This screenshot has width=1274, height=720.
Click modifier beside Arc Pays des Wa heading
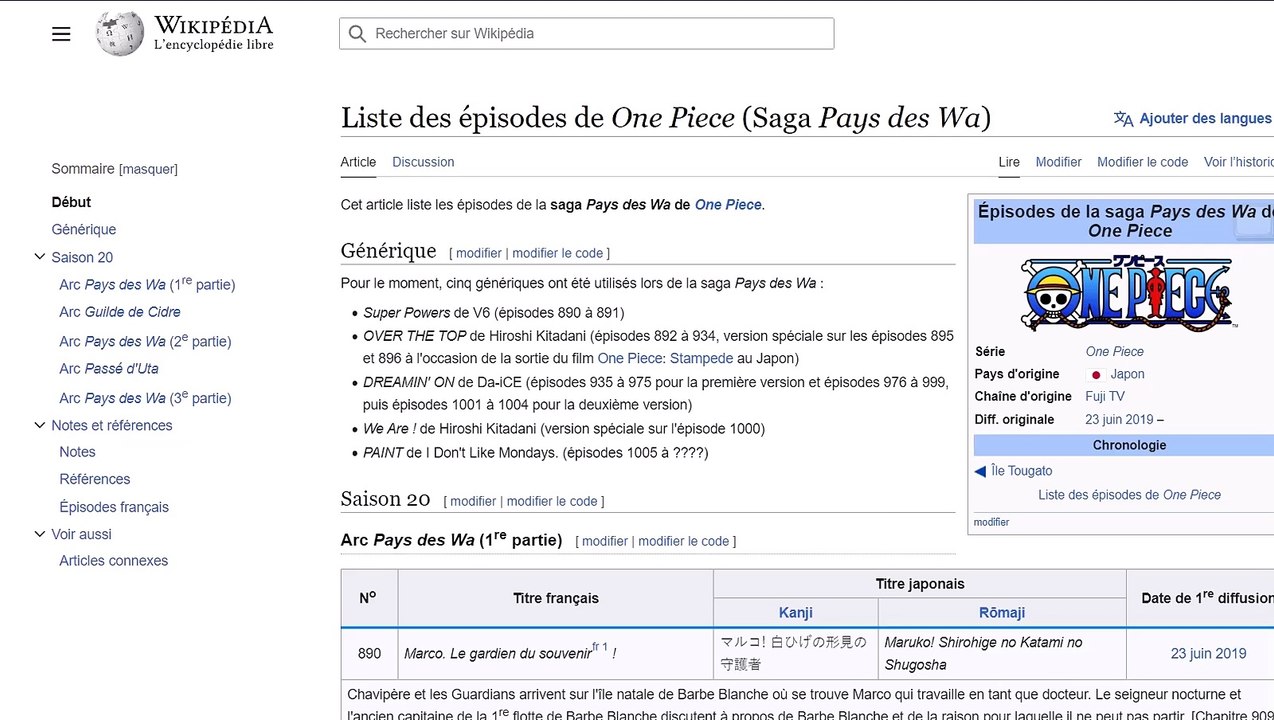point(605,541)
